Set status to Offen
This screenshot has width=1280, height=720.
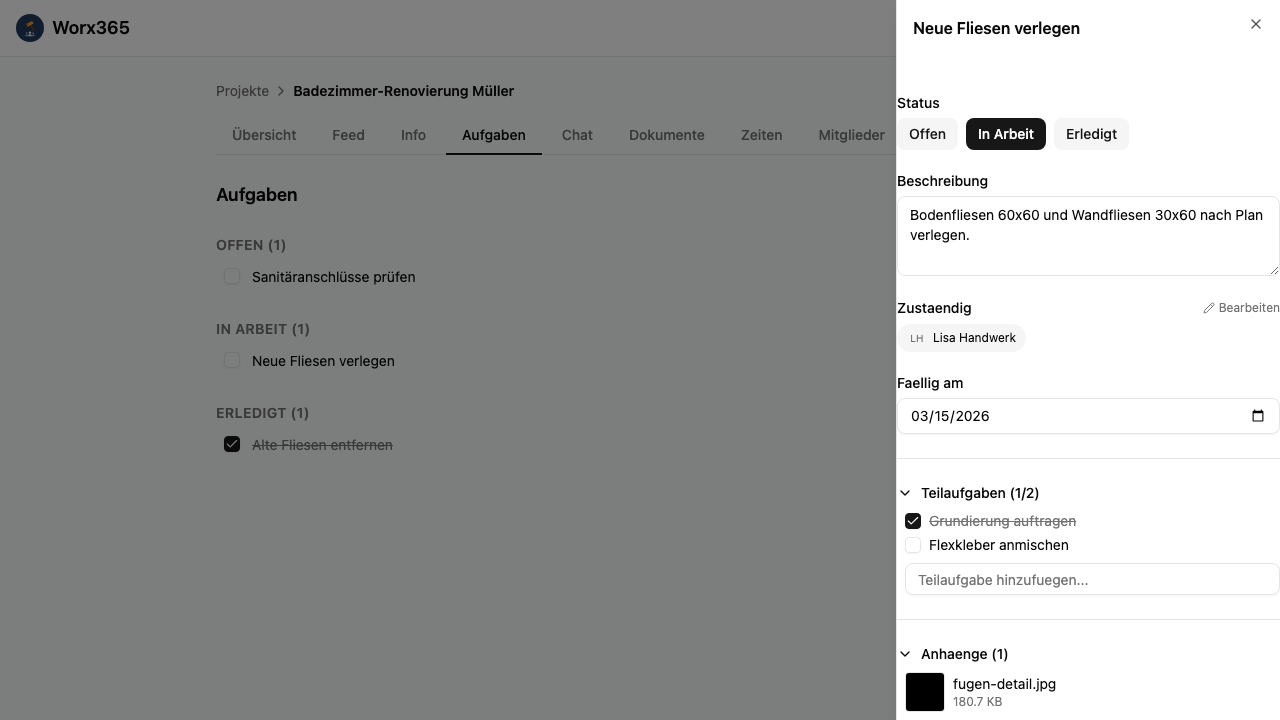click(x=927, y=134)
